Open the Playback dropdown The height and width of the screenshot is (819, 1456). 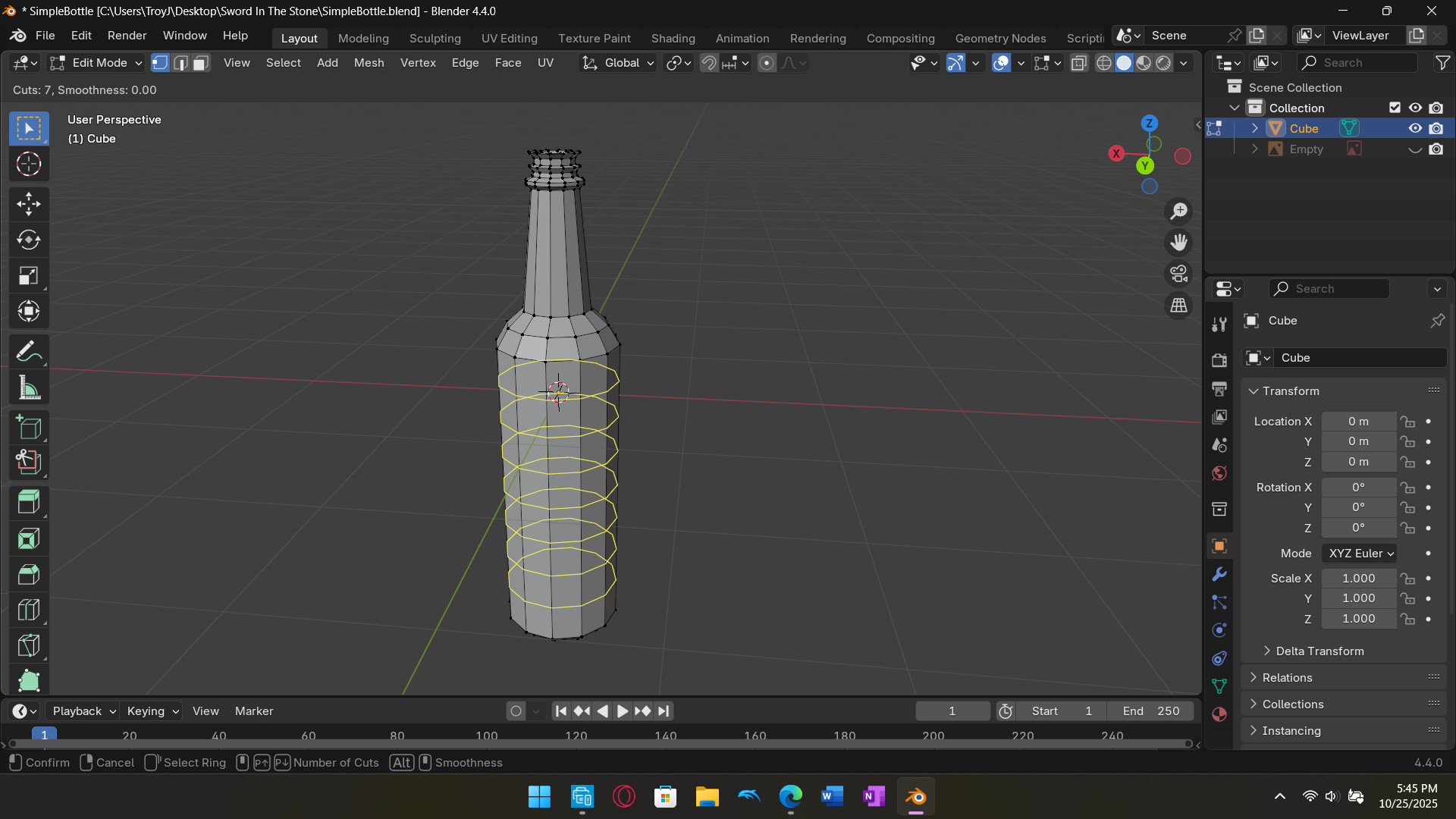pos(83,711)
